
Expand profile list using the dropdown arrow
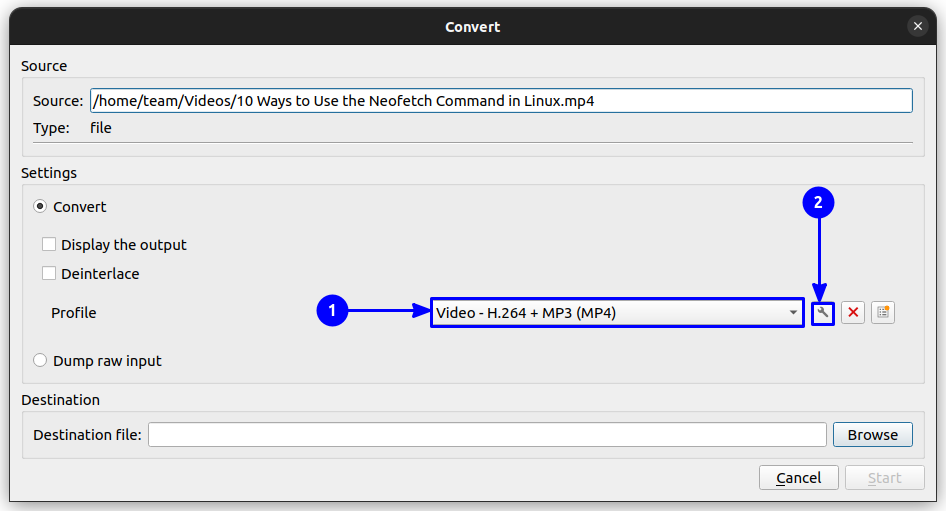point(793,313)
